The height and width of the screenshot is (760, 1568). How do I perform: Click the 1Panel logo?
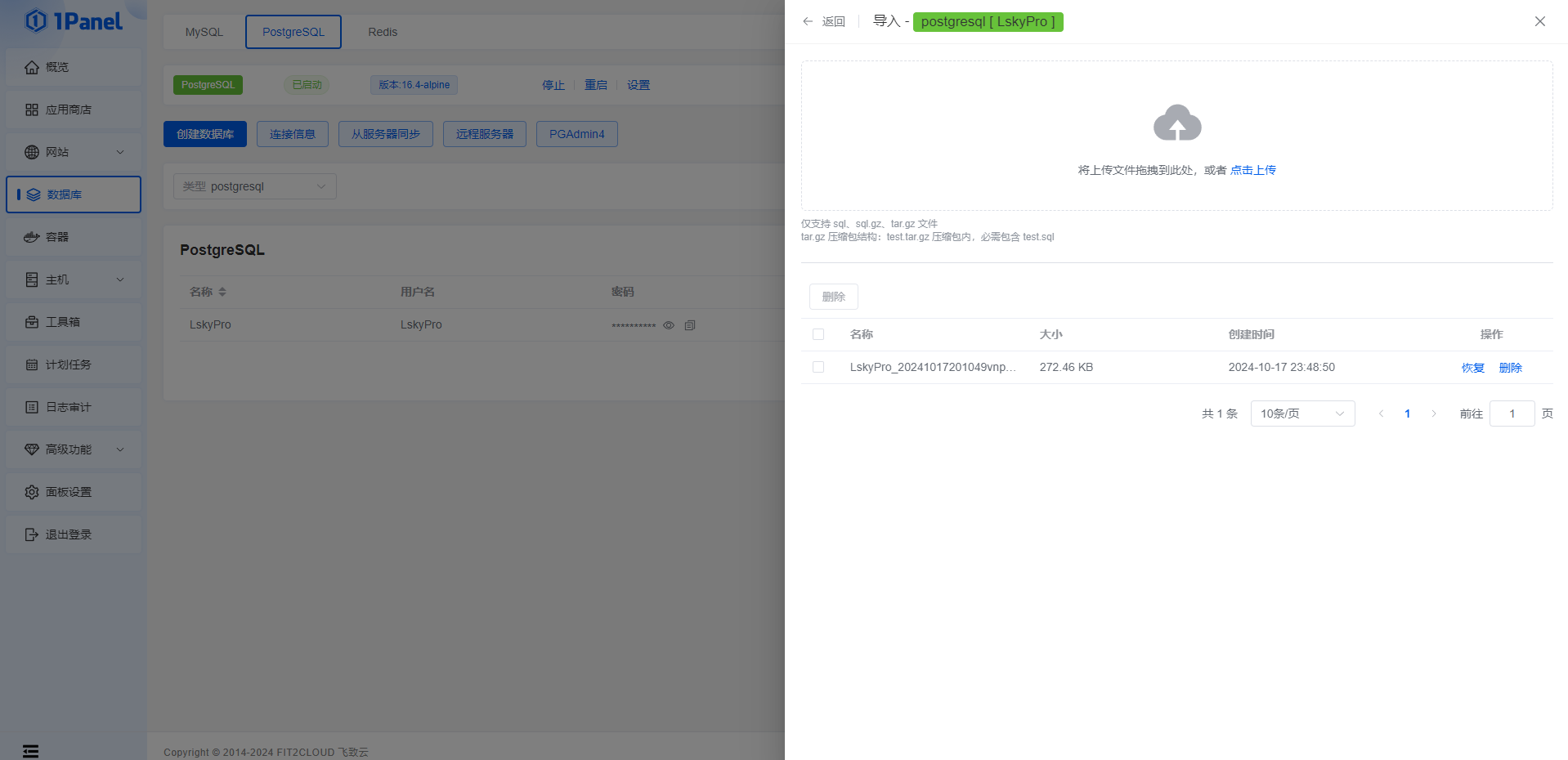pos(74,20)
